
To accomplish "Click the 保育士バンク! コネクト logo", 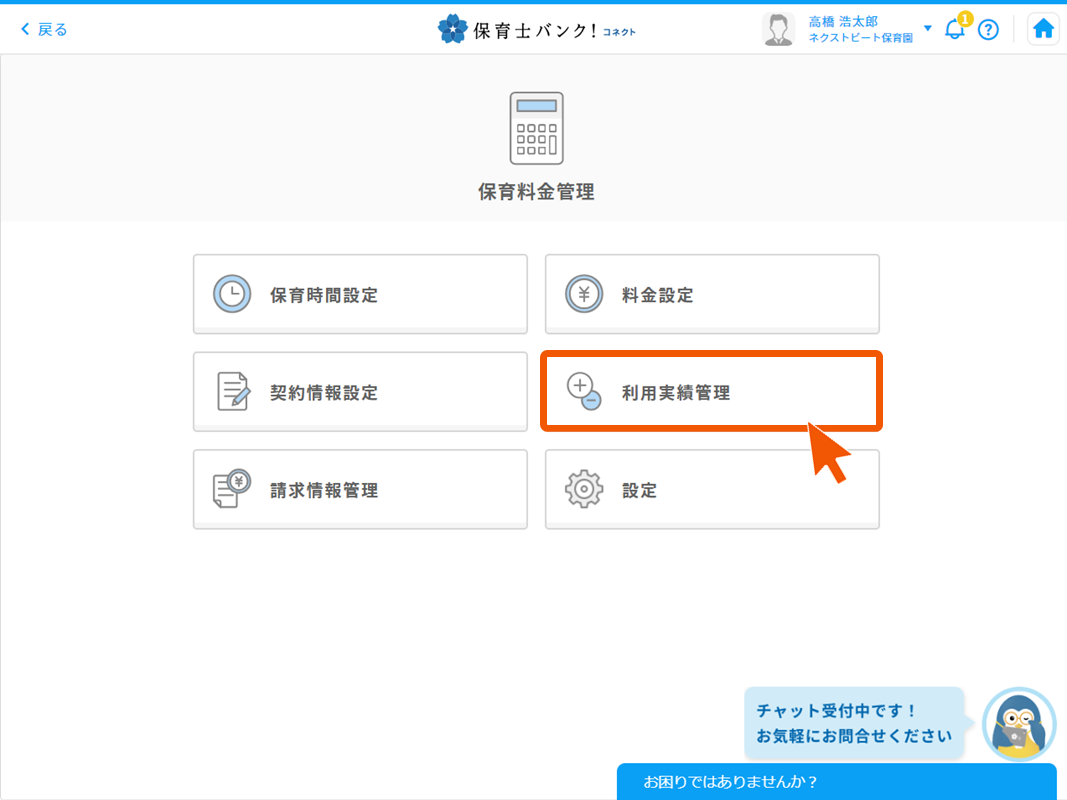I will pos(537,30).
